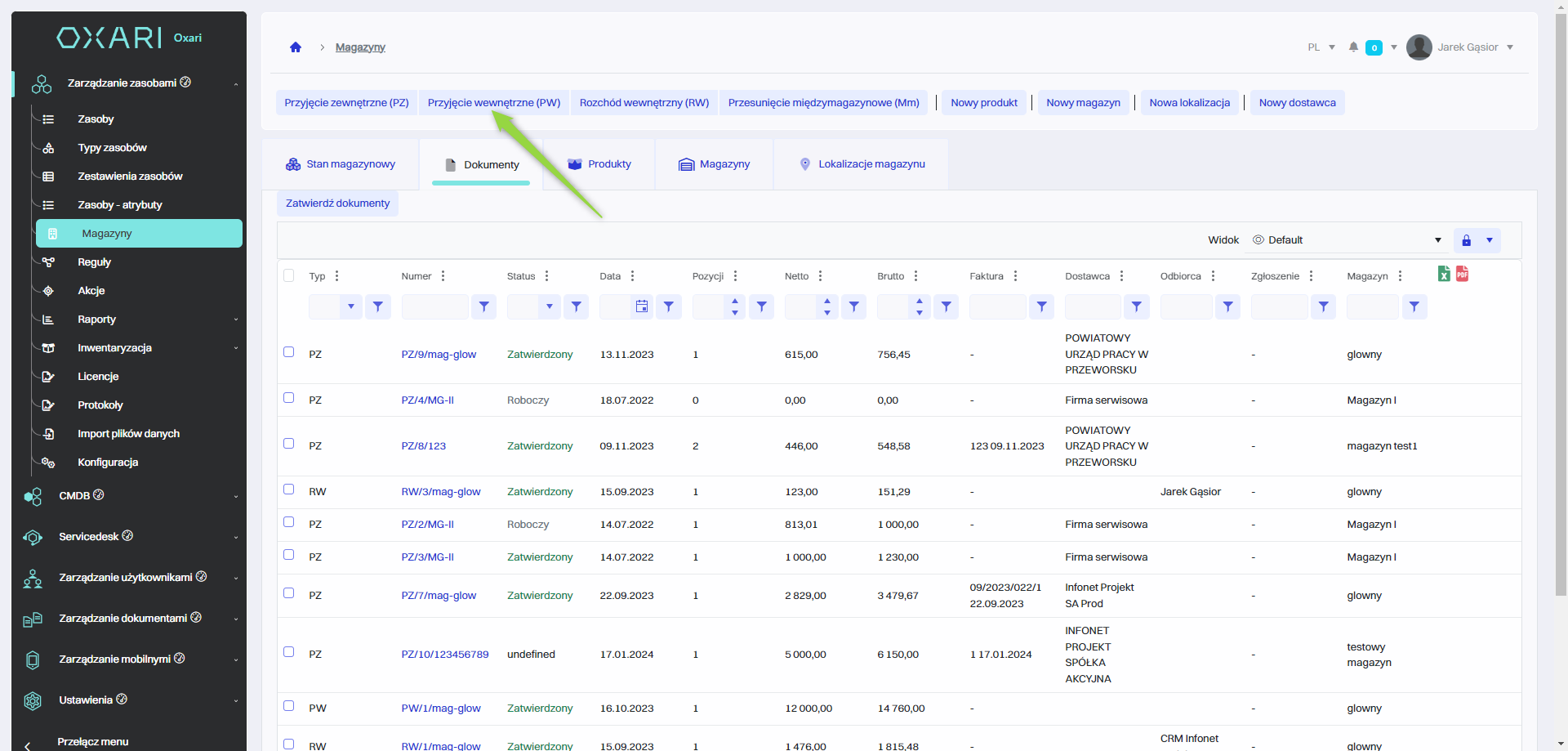Open document link PZ/10/123456789
The image size is (1568, 751).
[445, 655]
